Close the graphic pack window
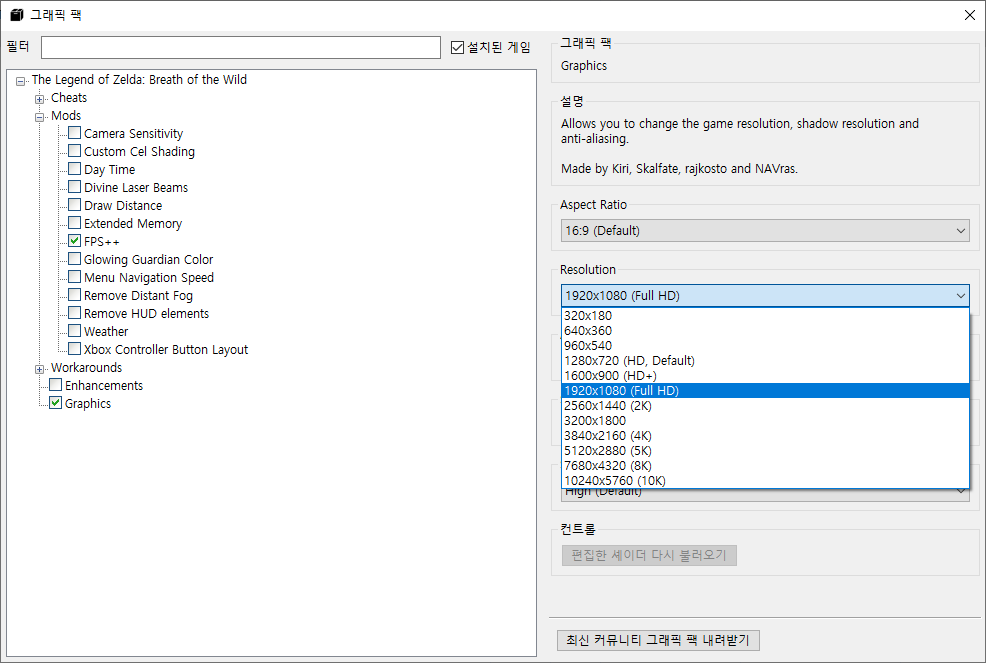Image resolution: width=986 pixels, height=663 pixels. [x=970, y=15]
